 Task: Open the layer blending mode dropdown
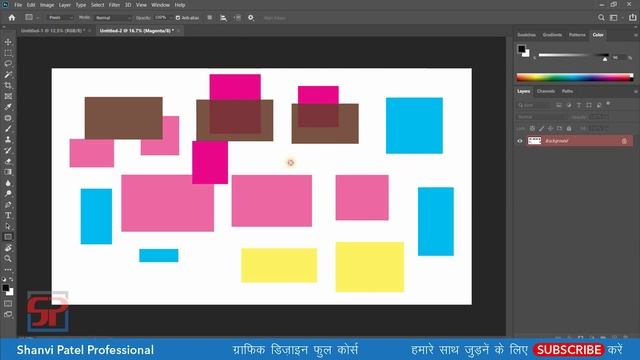[541, 117]
